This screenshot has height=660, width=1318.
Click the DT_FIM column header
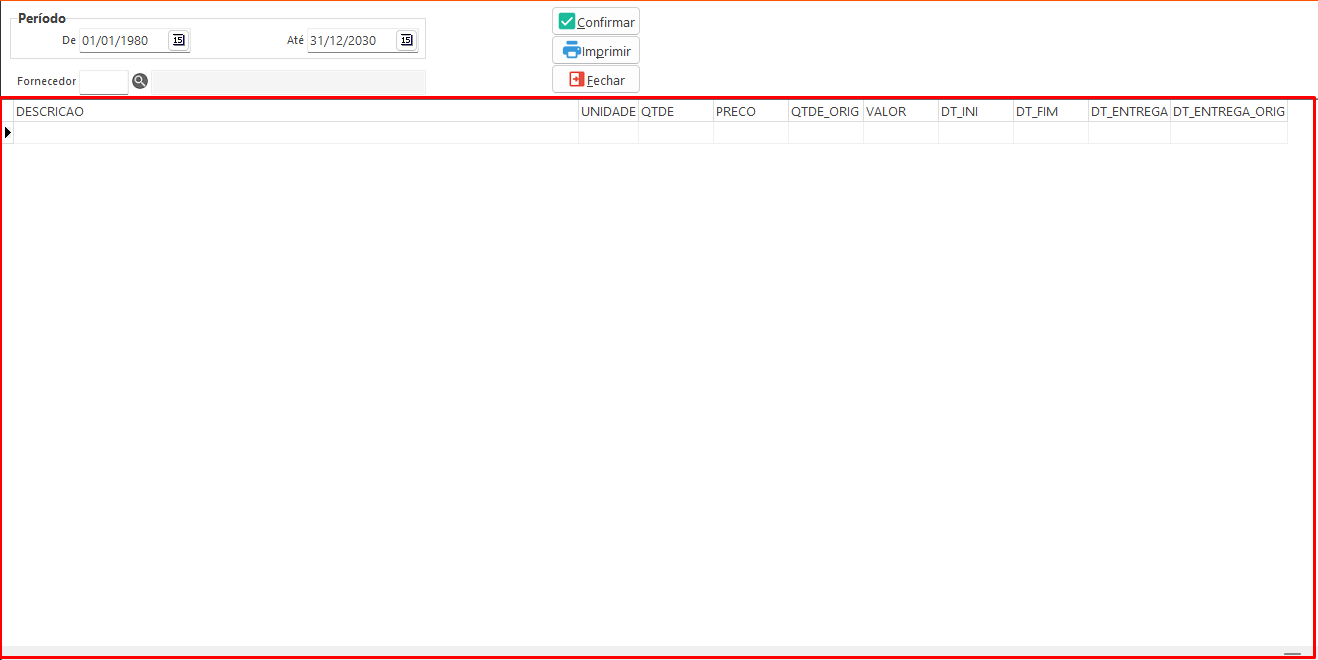1050,112
